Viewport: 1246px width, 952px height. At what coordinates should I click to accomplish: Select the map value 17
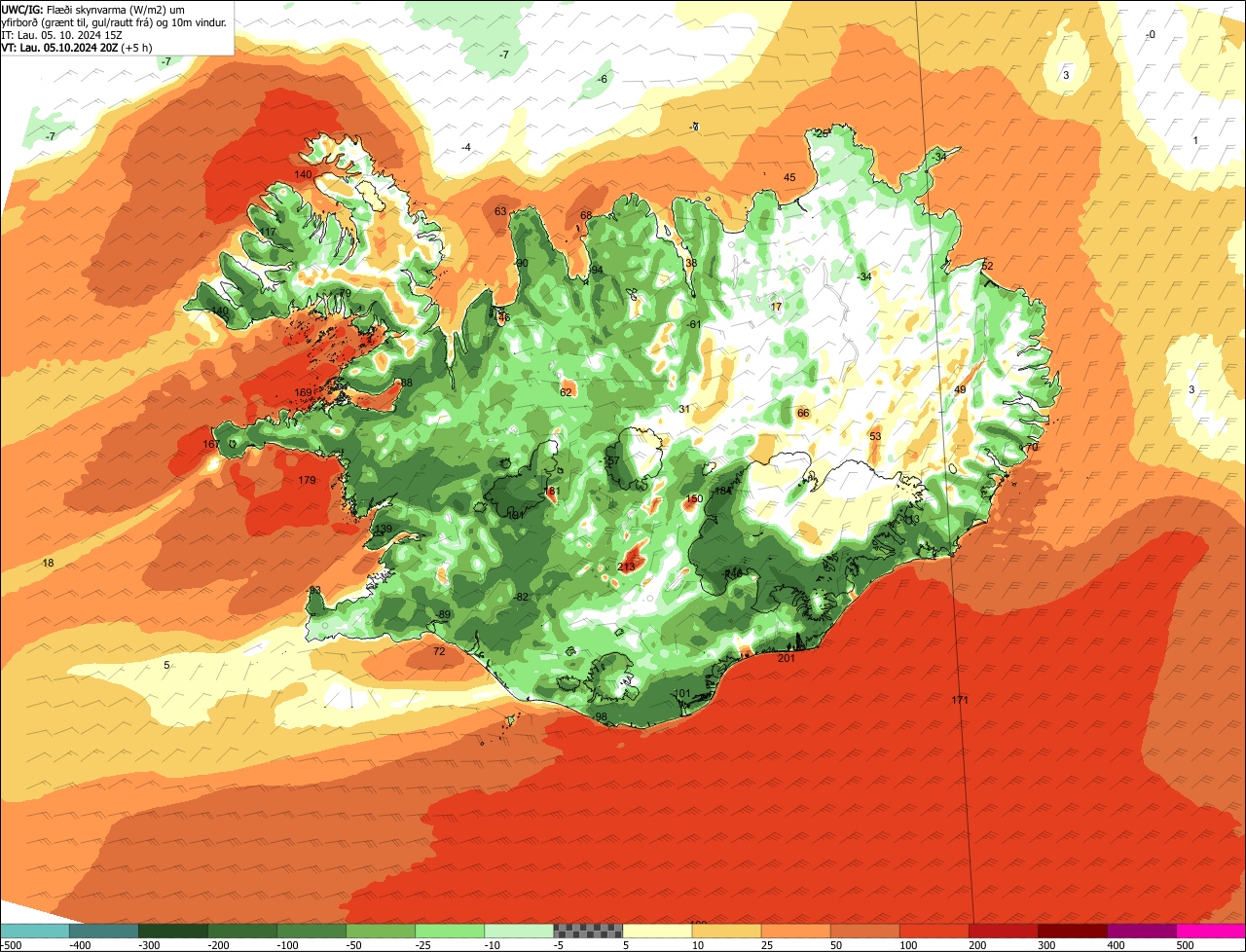[x=776, y=307]
